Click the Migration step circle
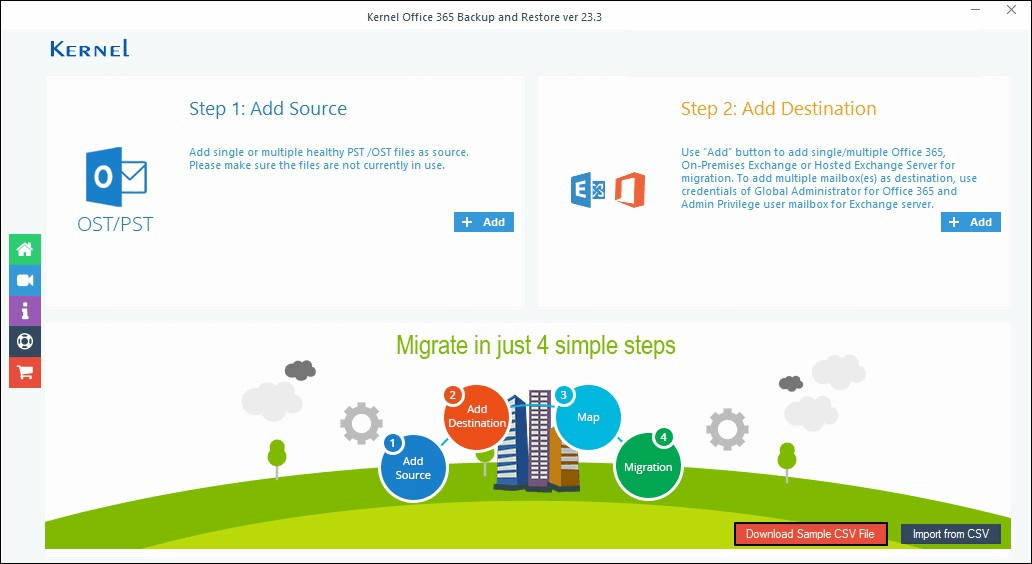 pyautogui.click(x=648, y=466)
